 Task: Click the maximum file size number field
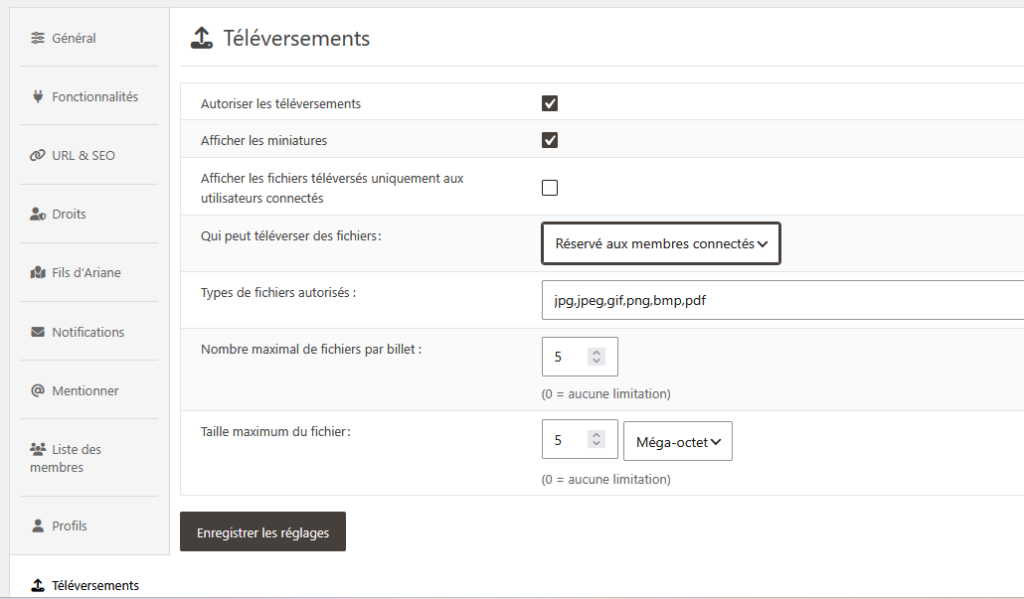[x=580, y=440]
